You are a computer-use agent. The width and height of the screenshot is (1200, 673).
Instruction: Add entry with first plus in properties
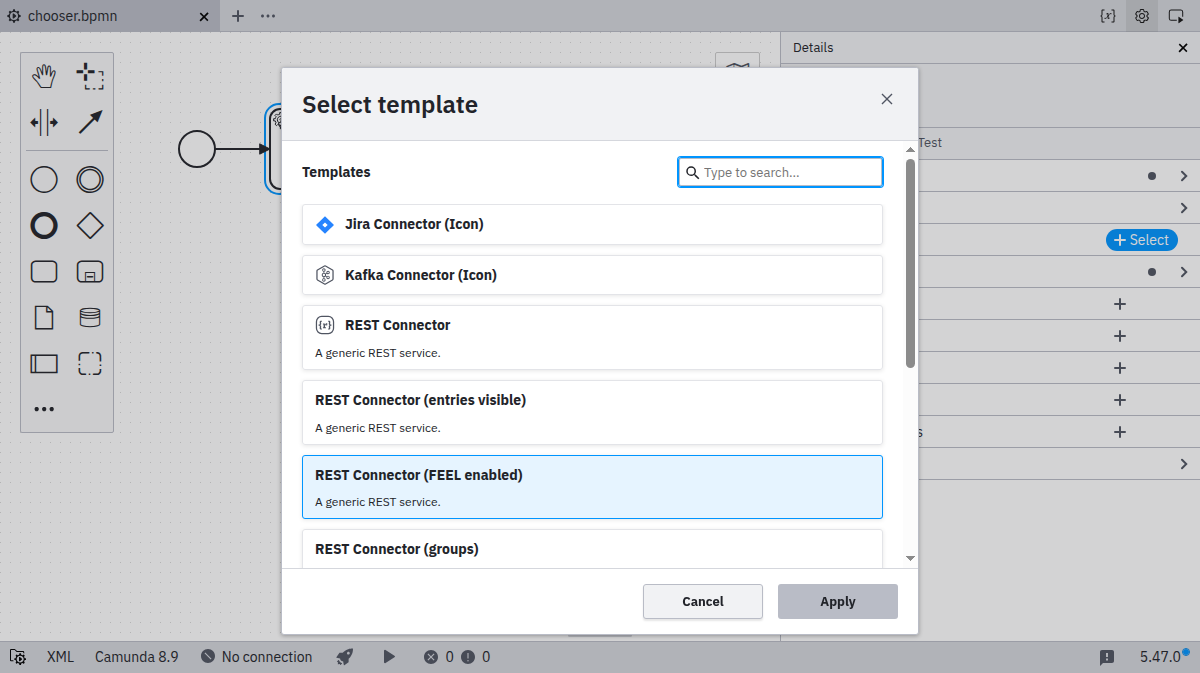[x=1120, y=304]
